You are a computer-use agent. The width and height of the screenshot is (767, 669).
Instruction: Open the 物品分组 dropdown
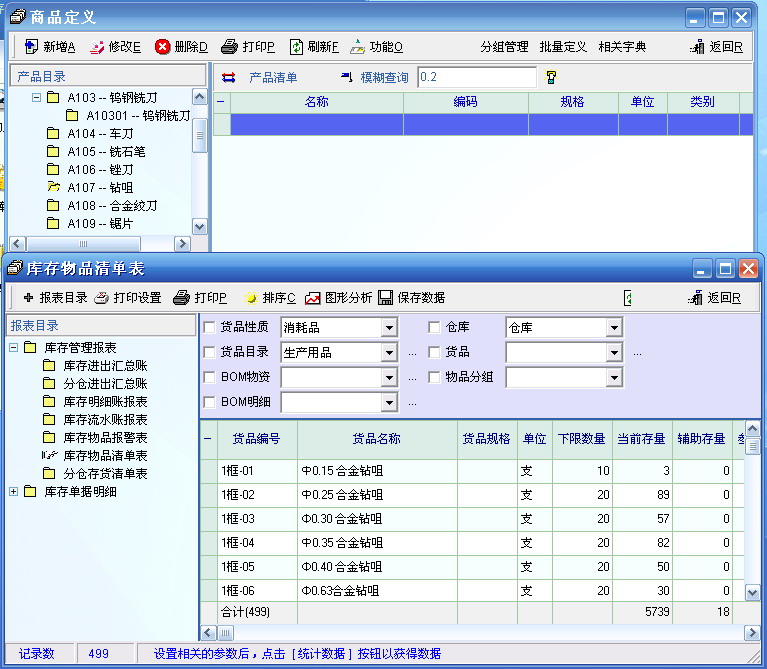614,378
